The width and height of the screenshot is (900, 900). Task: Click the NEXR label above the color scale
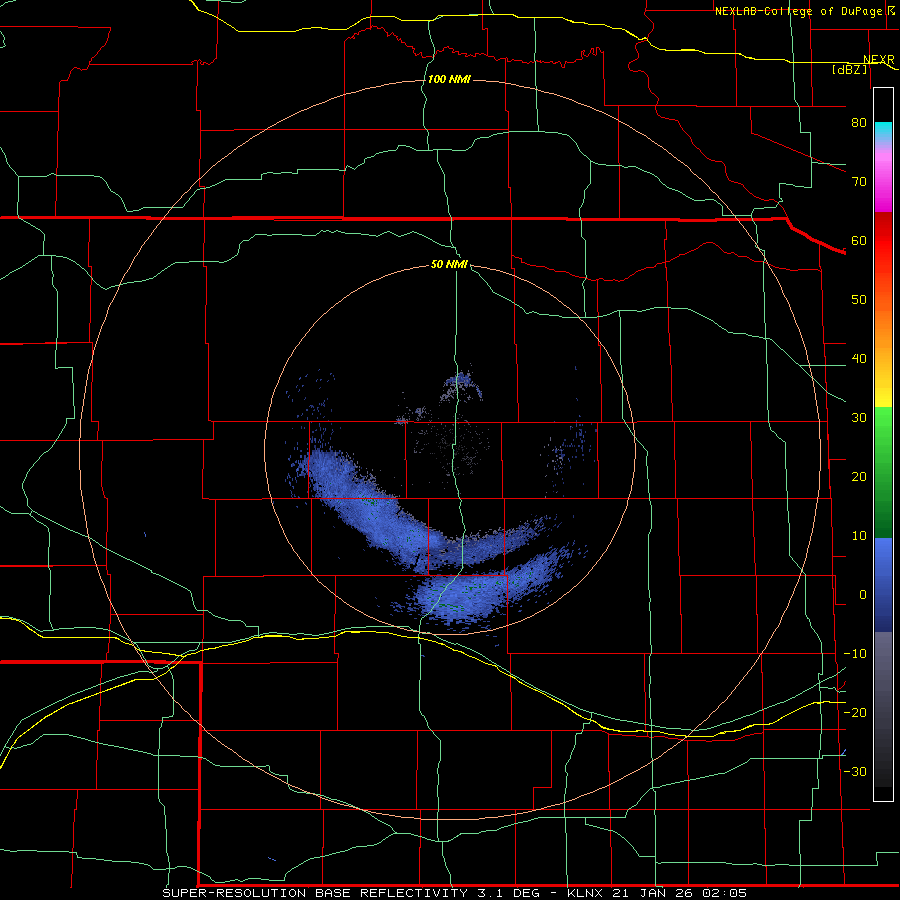tap(878, 59)
